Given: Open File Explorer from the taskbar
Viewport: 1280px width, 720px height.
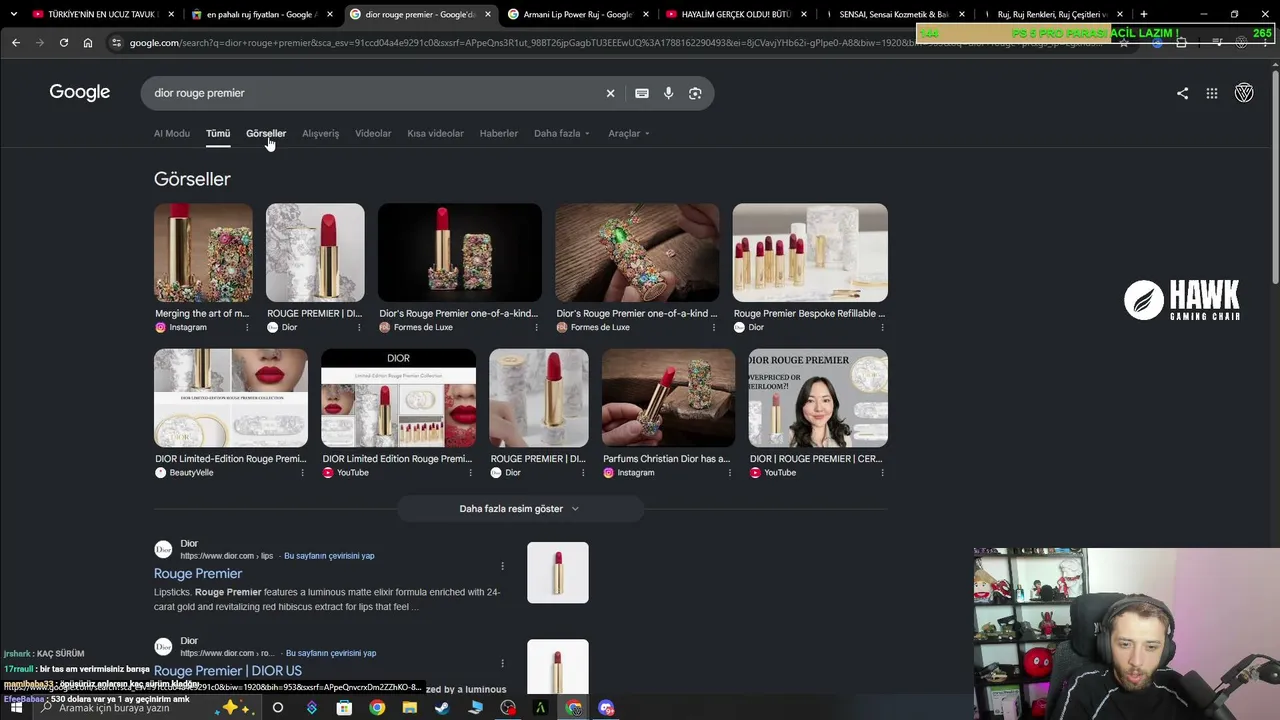Looking at the screenshot, I should coord(409,708).
